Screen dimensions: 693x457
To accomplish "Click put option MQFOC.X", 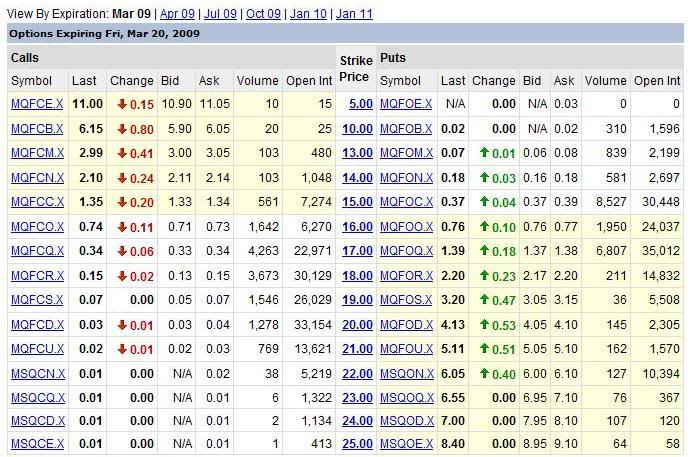I will click(407, 201).
